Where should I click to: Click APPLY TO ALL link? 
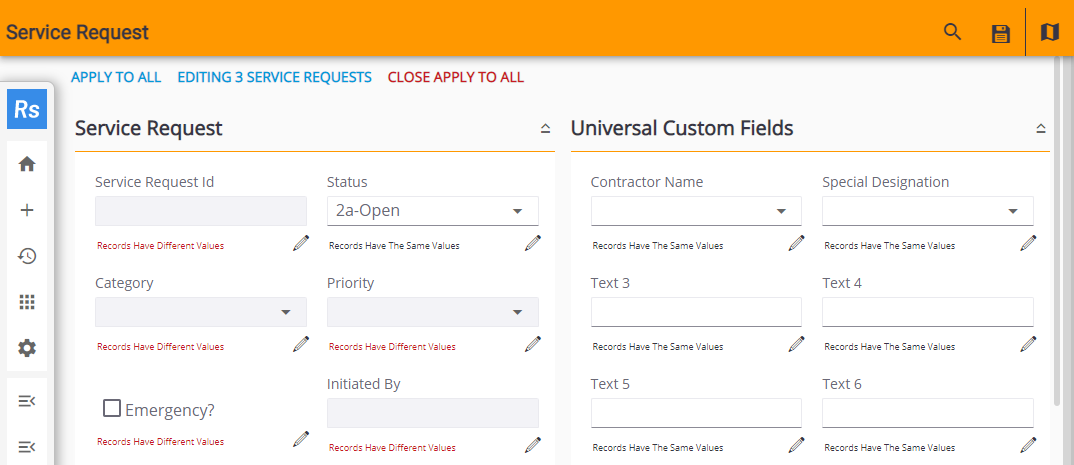(116, 77)
